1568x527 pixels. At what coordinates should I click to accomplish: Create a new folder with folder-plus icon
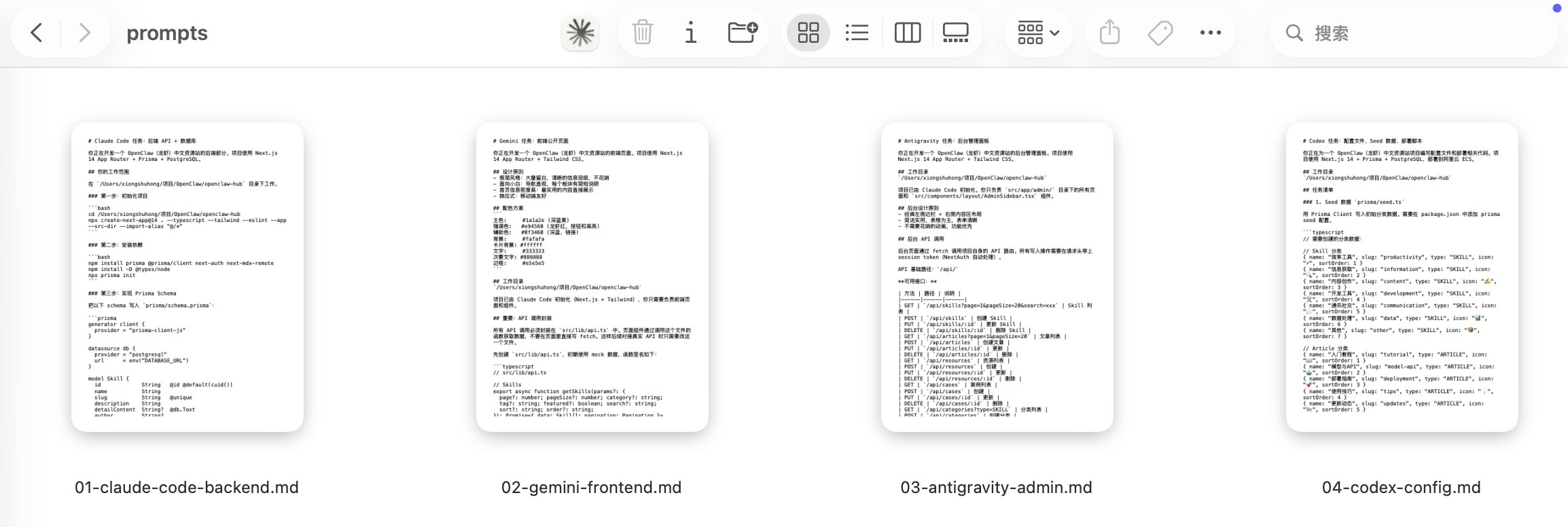coord(742,33)
